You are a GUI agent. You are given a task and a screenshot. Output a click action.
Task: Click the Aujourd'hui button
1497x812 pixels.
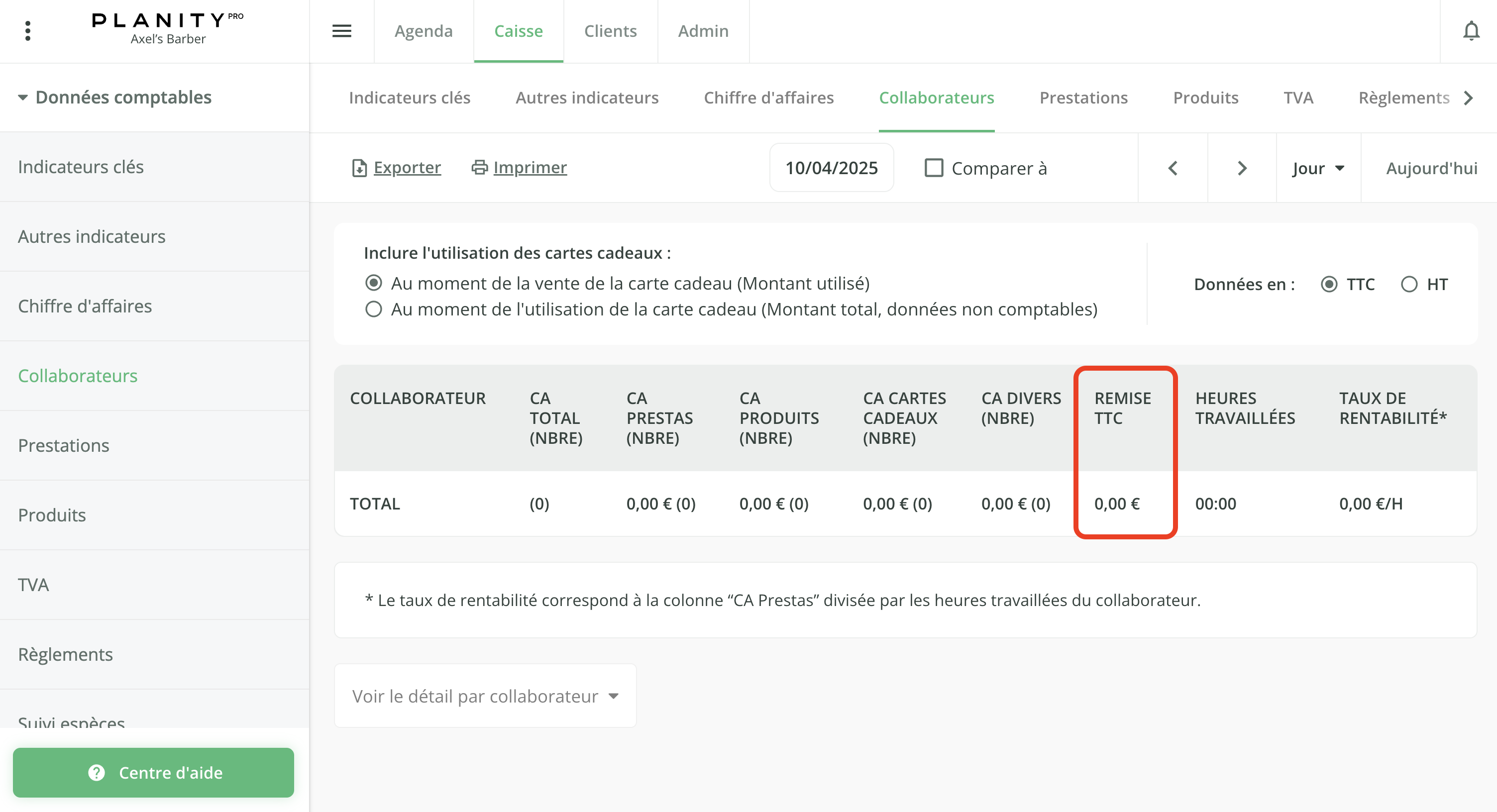1431,168
